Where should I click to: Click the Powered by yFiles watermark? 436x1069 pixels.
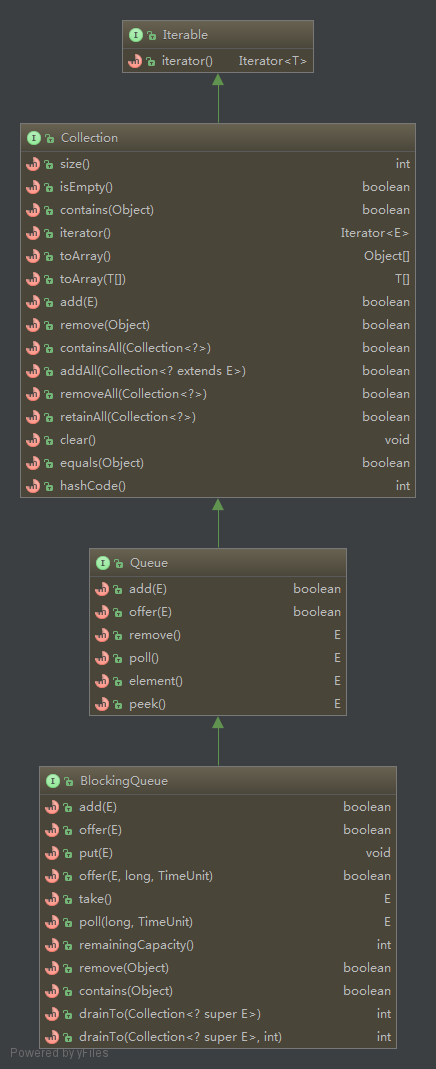59,1053
